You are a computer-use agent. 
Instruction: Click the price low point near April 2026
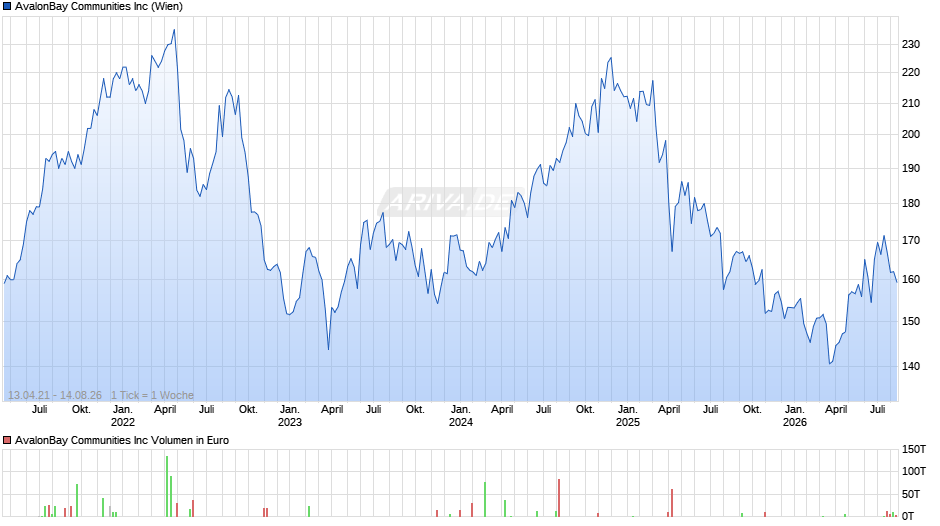click(830, 363)
